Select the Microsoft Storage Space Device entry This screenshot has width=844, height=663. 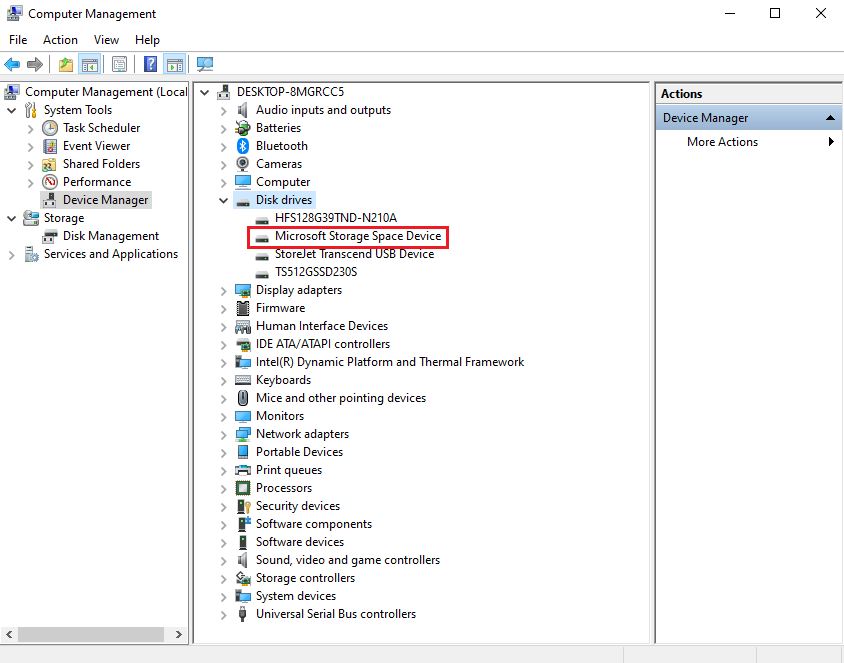pos(355,236)
